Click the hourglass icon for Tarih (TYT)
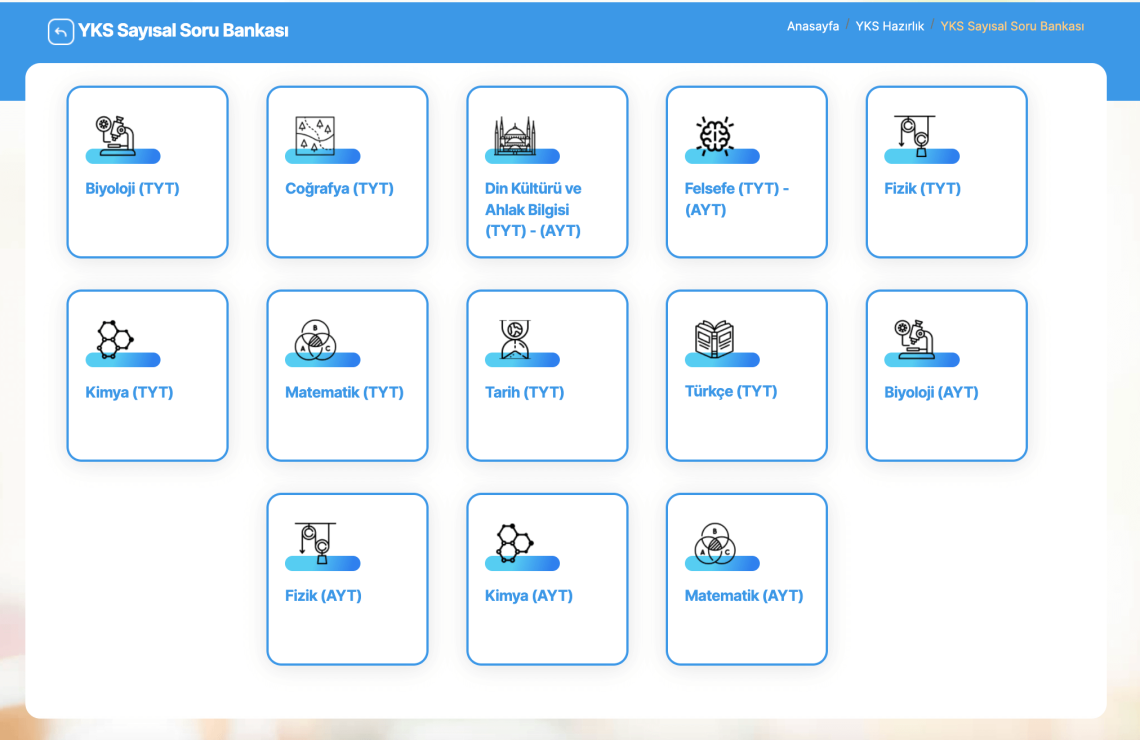This screenshot has width=1140, height=740. (x=514, y=339)
